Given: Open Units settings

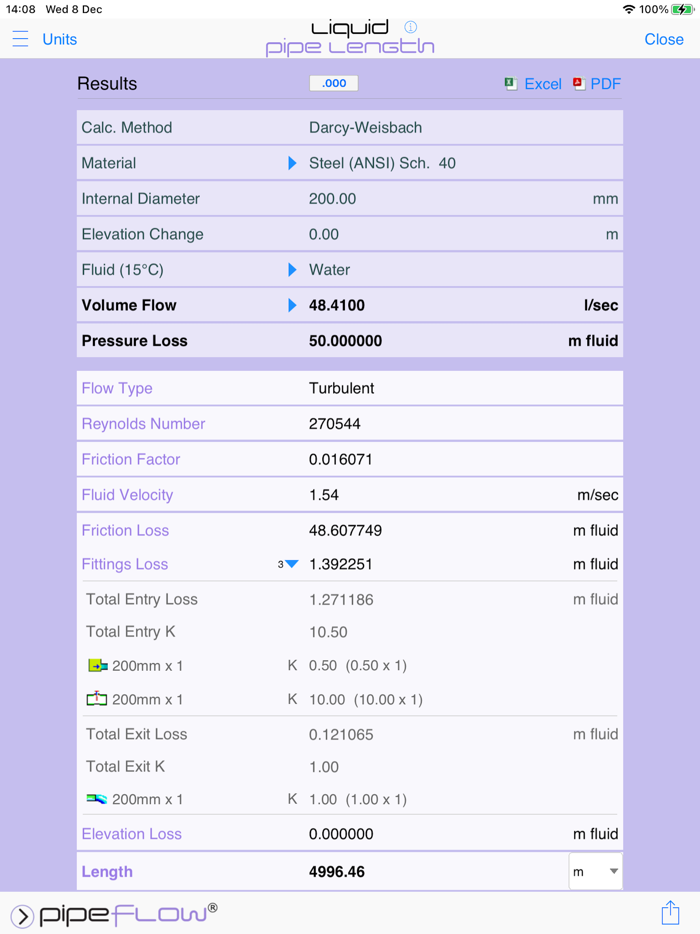Looking at the screenshot, I should coord(60,39).
